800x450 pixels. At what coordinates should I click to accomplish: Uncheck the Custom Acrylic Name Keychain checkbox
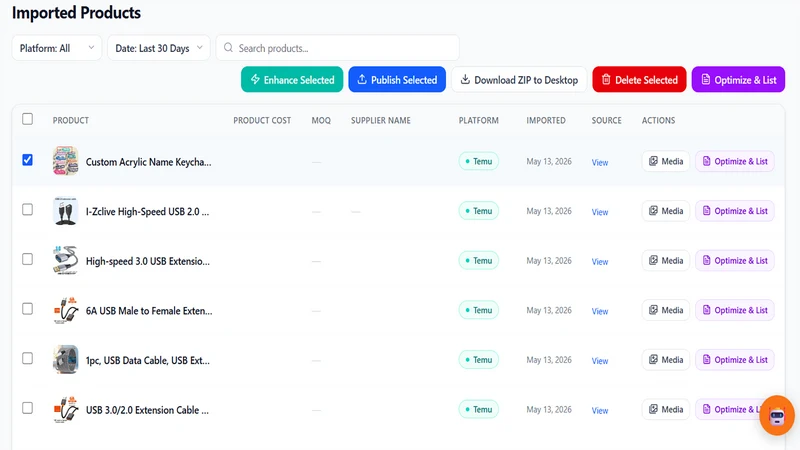pyautogui.click(x=28, y=160)
